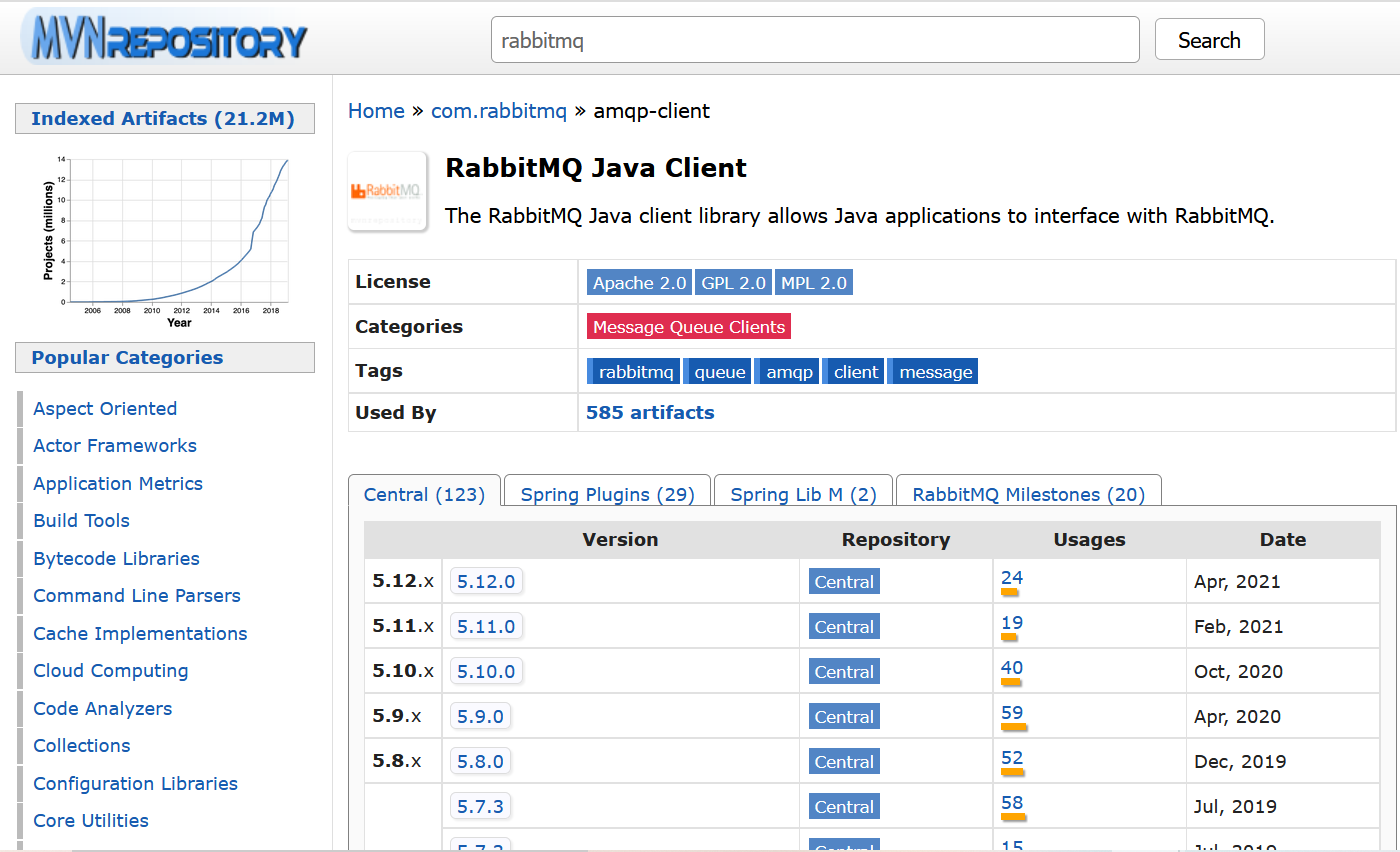Click Central badge in 5.12.0 row
The width and height of the screenshot is (1400, 852).
[x=844, y=582]
